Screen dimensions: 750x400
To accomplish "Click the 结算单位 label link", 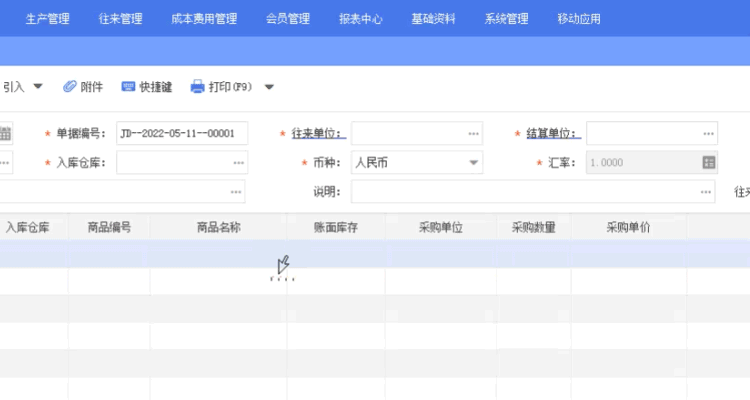I will point(552,134).
